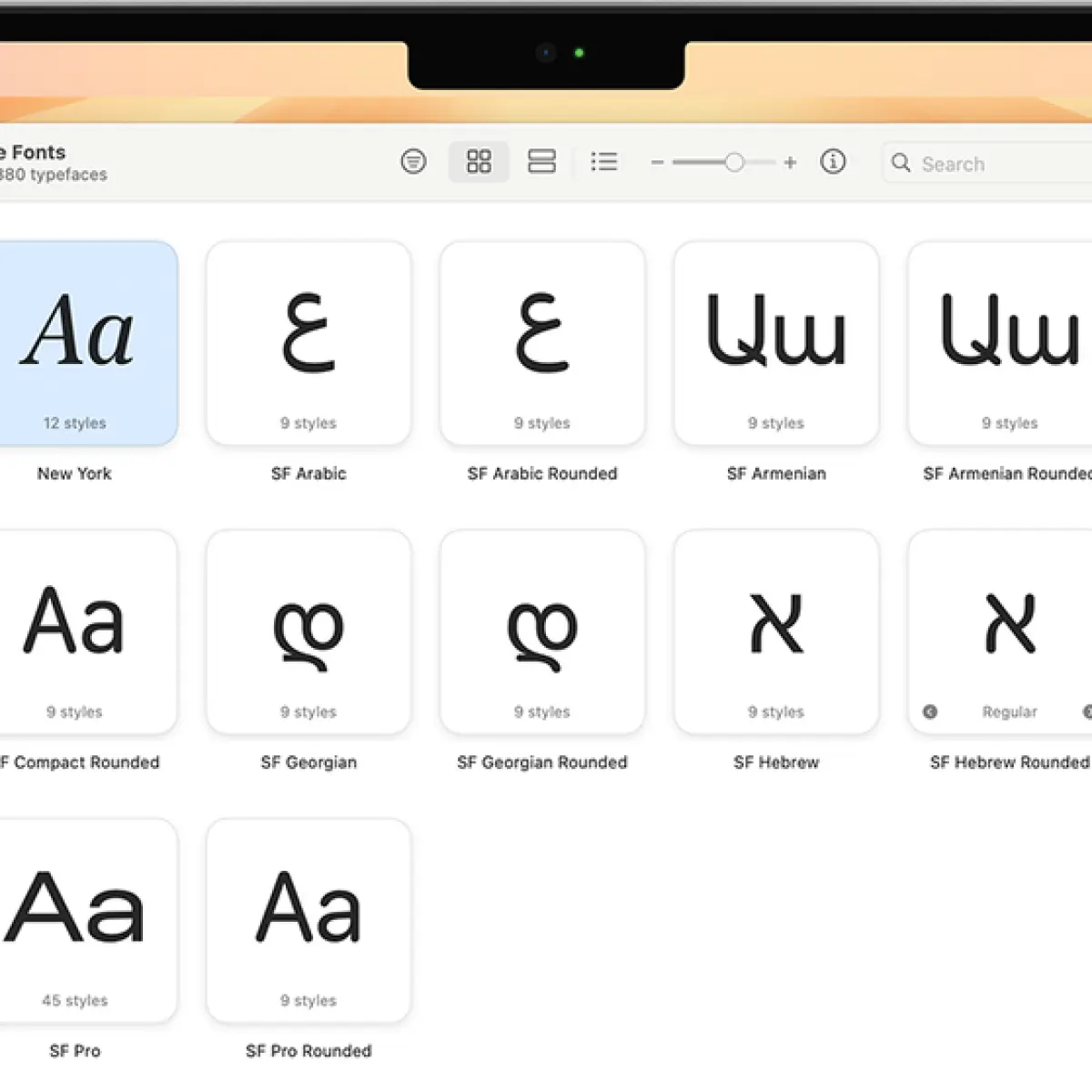Screen dimensions: 1092x1092
Task: Click the search magnifier icon
Action: tap(901, 163)
